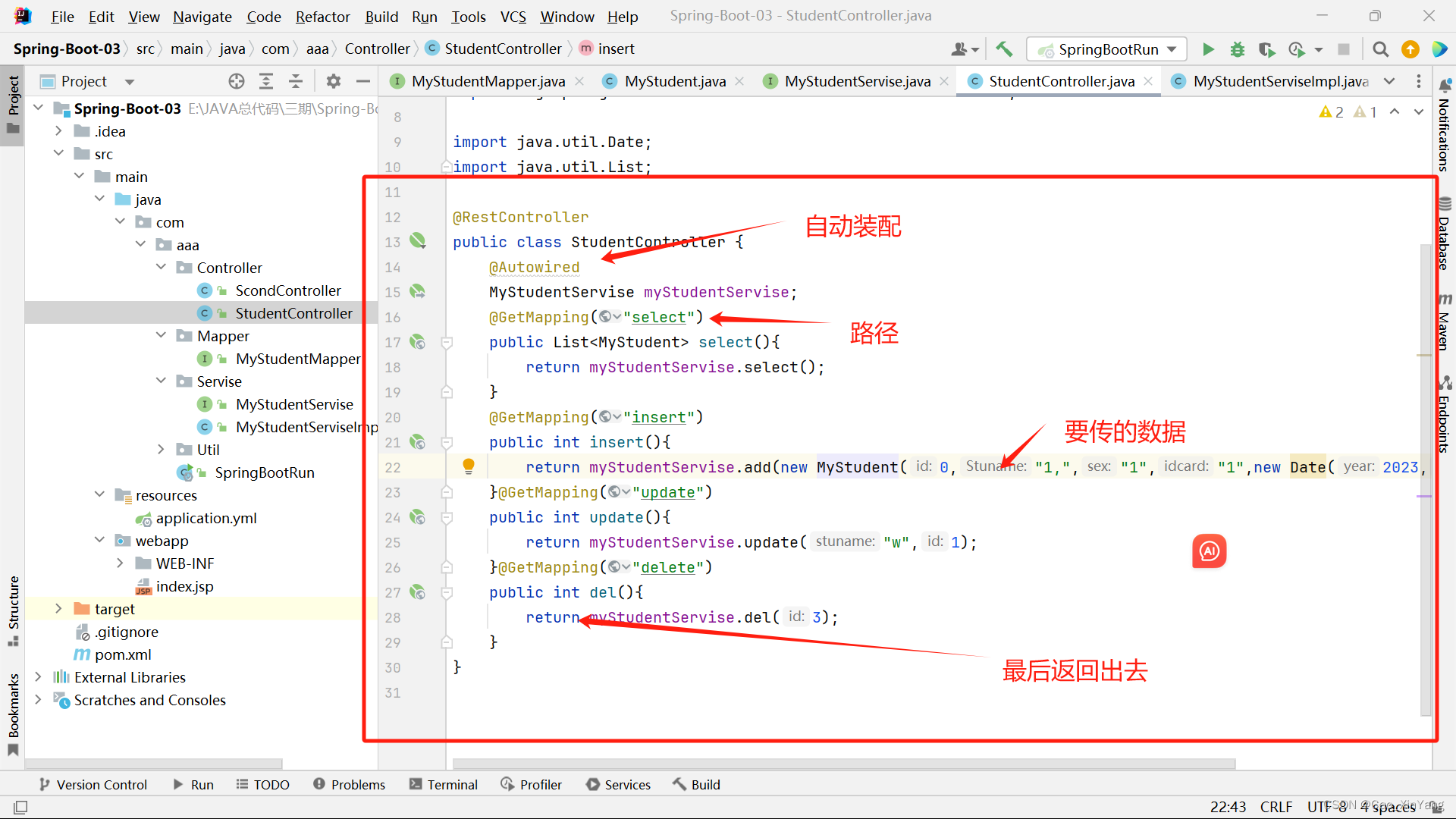Viewport: 1456px width, 819px height.
Task: Open the SpringBootRun configuration dropdown
Action: [x=1106, y=49]
